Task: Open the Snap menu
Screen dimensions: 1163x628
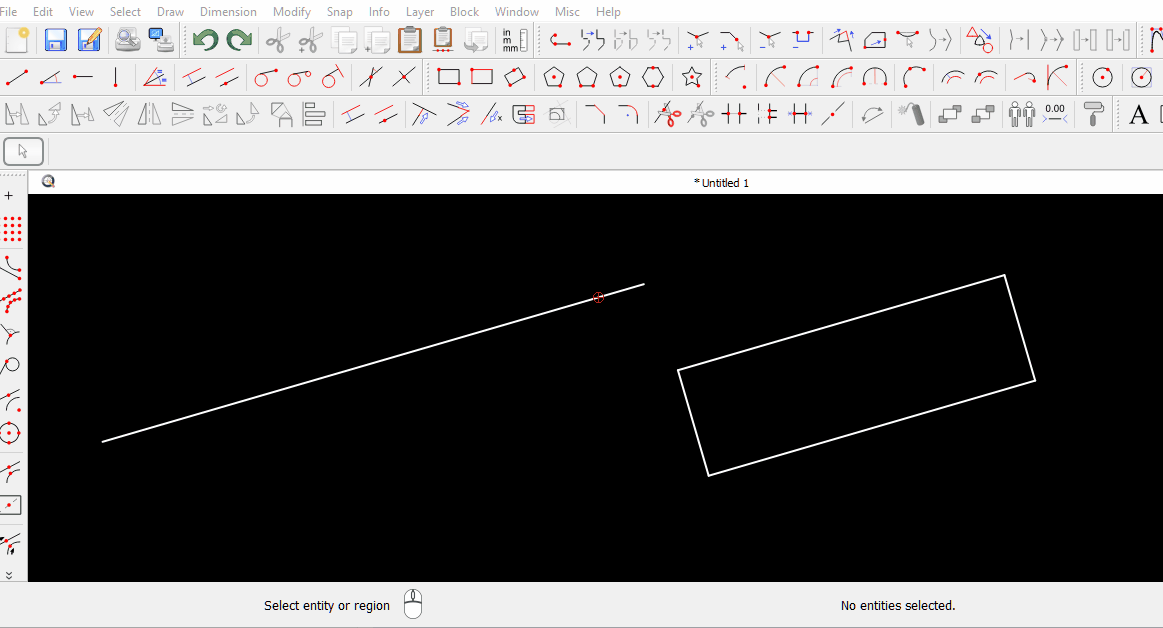Action: [340, 12]
